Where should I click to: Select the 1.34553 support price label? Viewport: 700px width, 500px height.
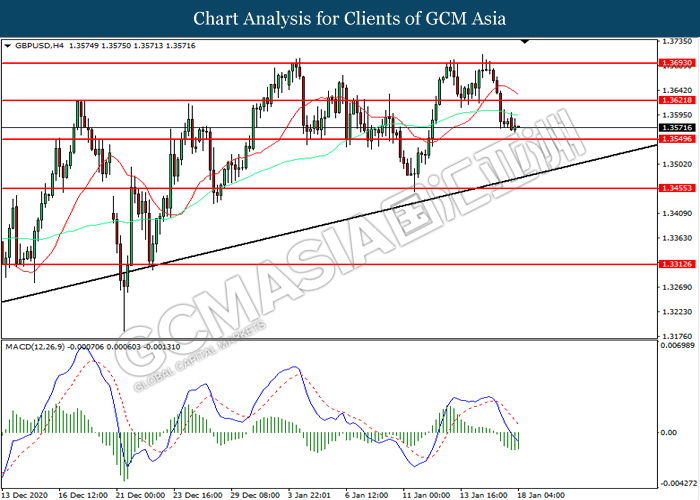click(677, 188)
